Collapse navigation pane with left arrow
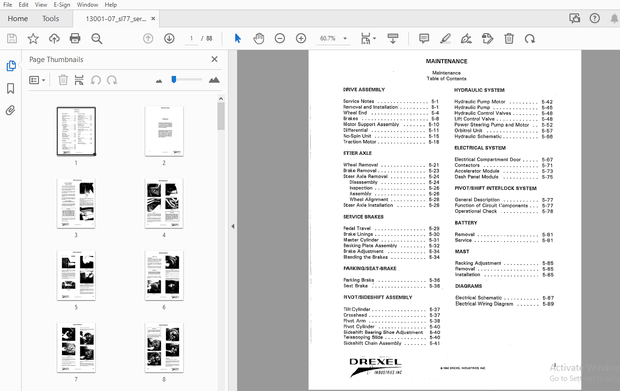 pos(232,226)
